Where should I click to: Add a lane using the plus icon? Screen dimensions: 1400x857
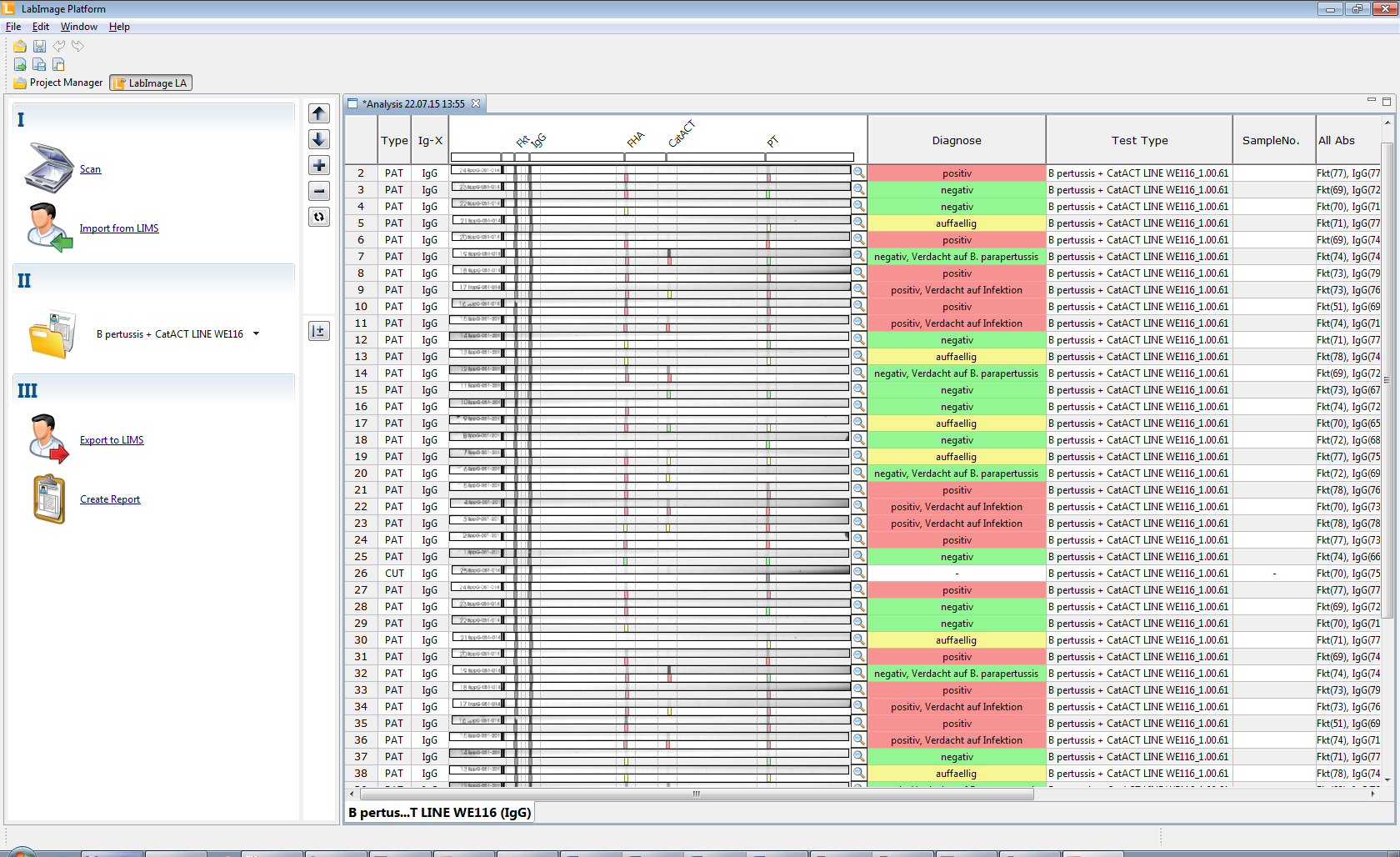click(319, 165)
